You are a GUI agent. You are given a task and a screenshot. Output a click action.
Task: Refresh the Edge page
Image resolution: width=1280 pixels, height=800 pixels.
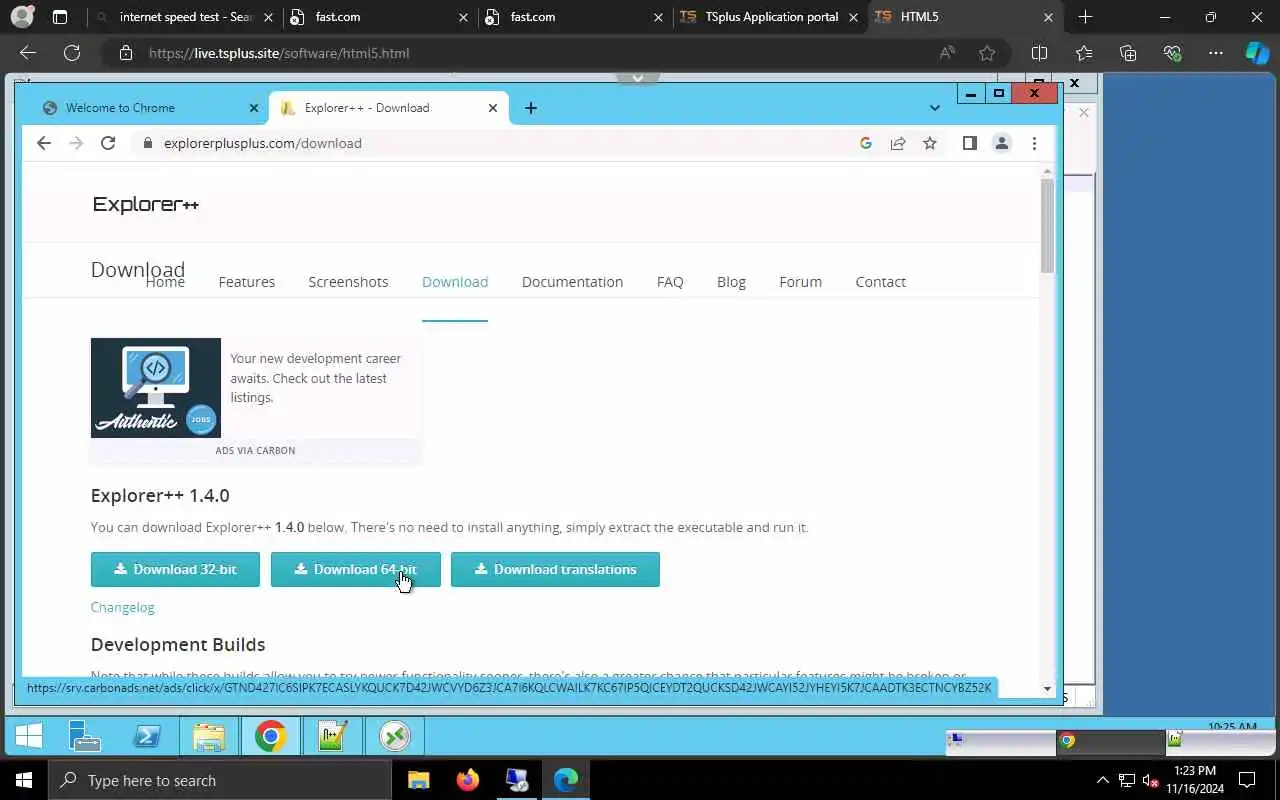click(72, 53)
